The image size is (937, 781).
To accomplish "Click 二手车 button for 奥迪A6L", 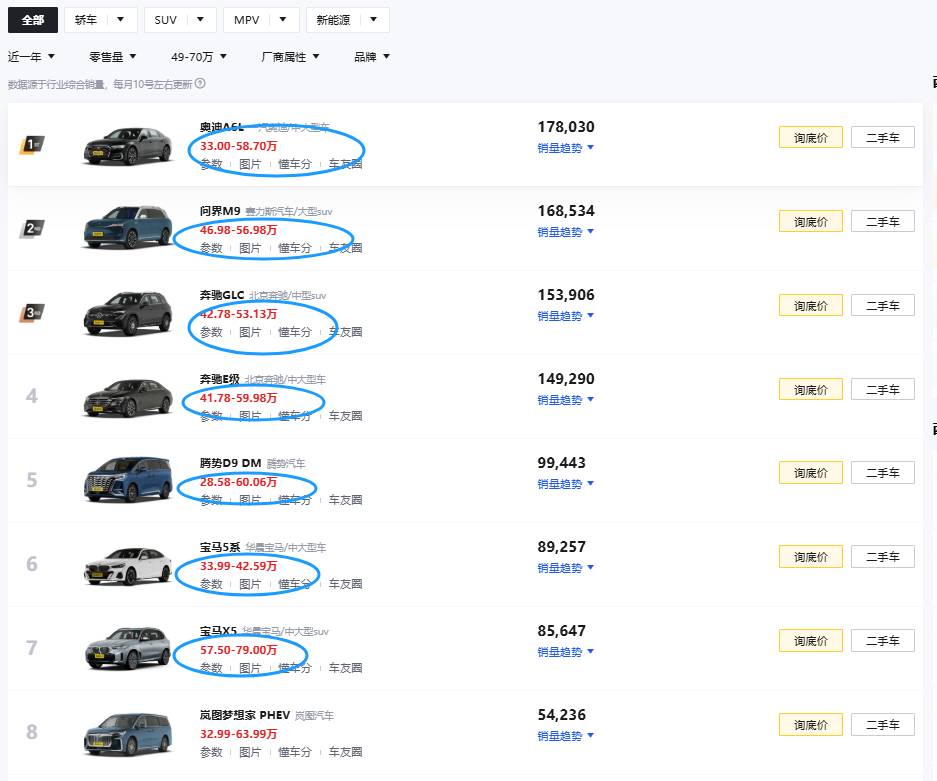I will 883,137.
